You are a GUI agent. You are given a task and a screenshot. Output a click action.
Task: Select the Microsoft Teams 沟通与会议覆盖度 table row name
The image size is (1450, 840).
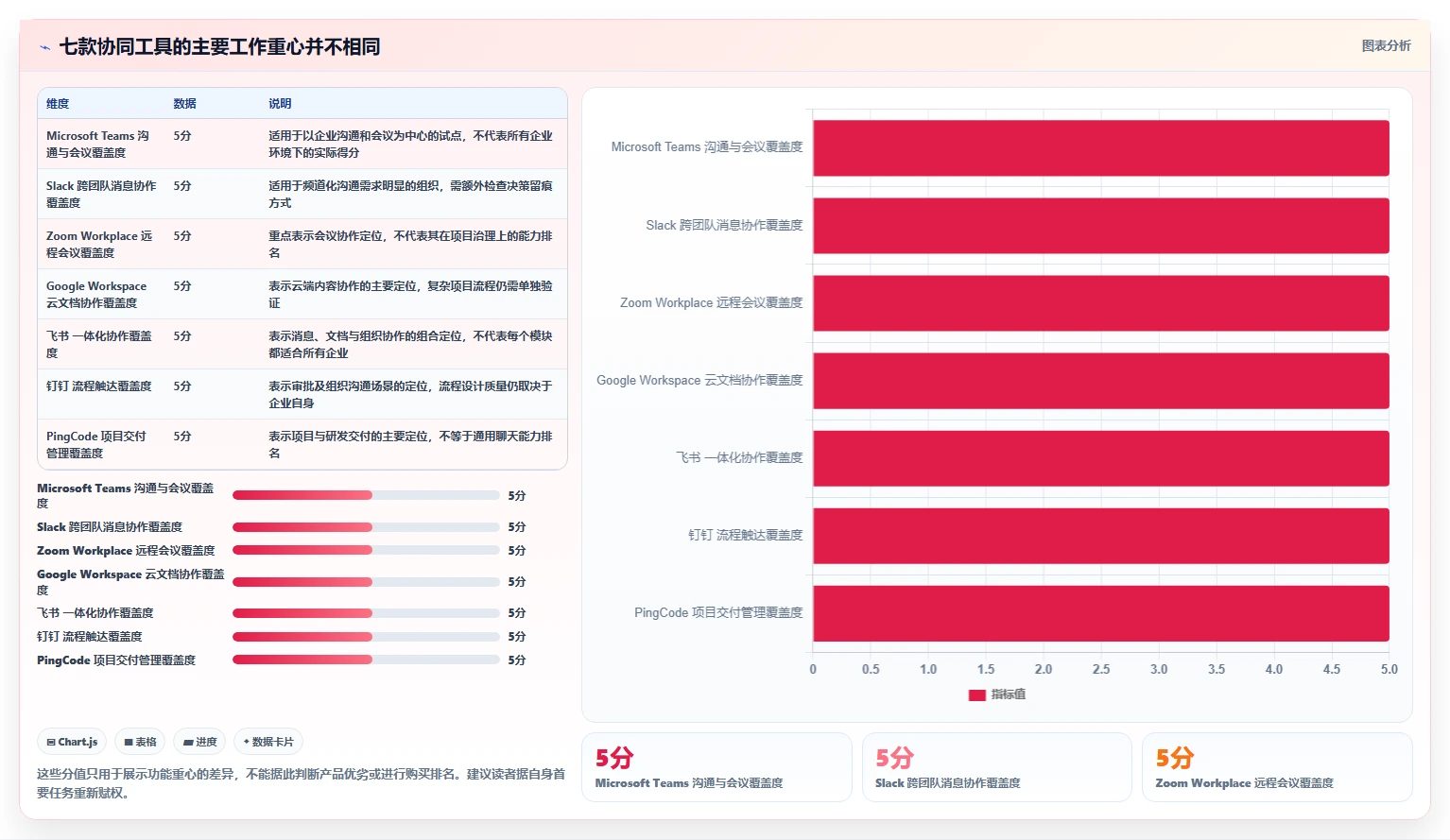coord(98,144)
